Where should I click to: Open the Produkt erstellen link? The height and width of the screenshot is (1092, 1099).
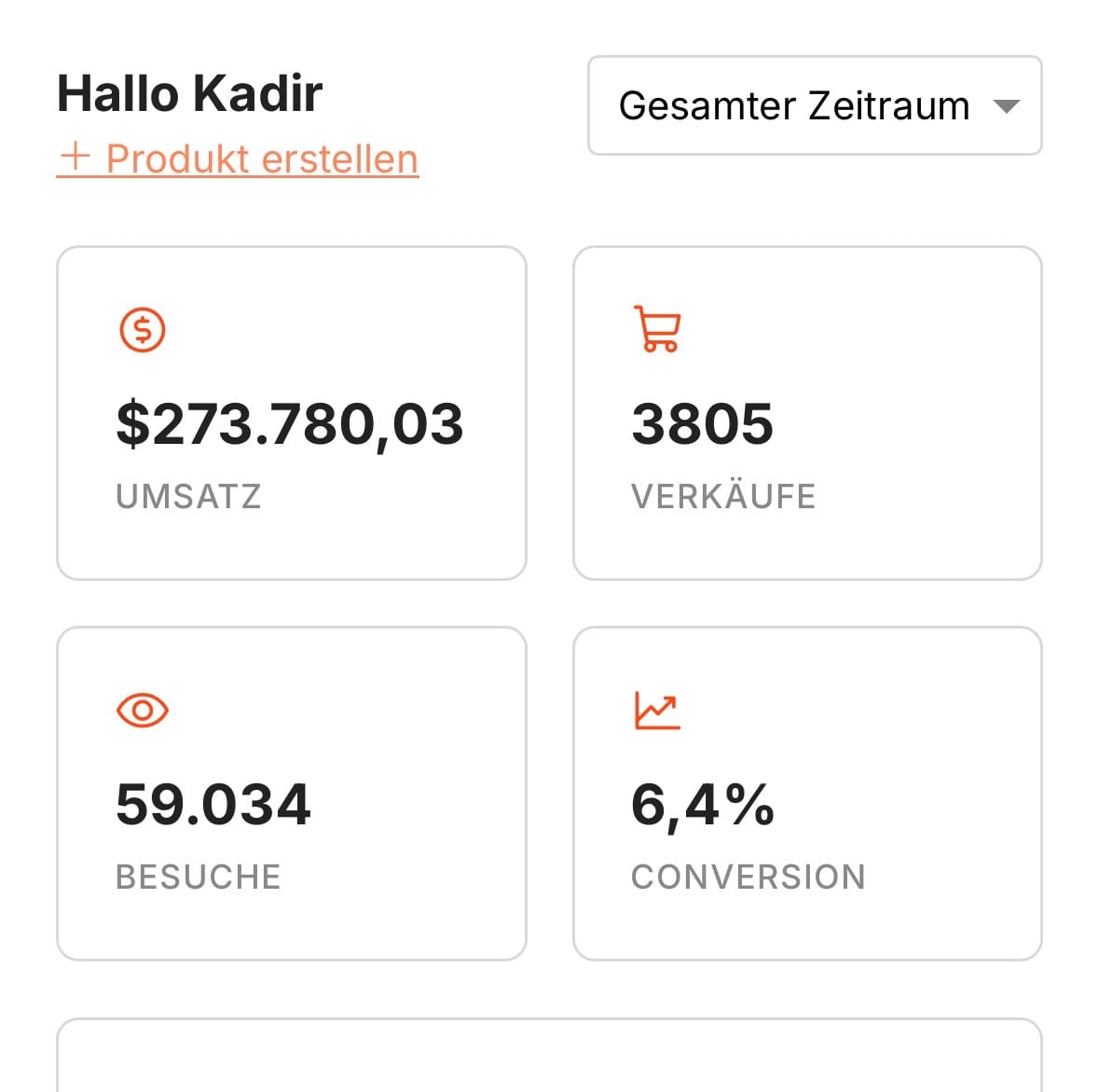pyautogui.click(x=262, y=159)
